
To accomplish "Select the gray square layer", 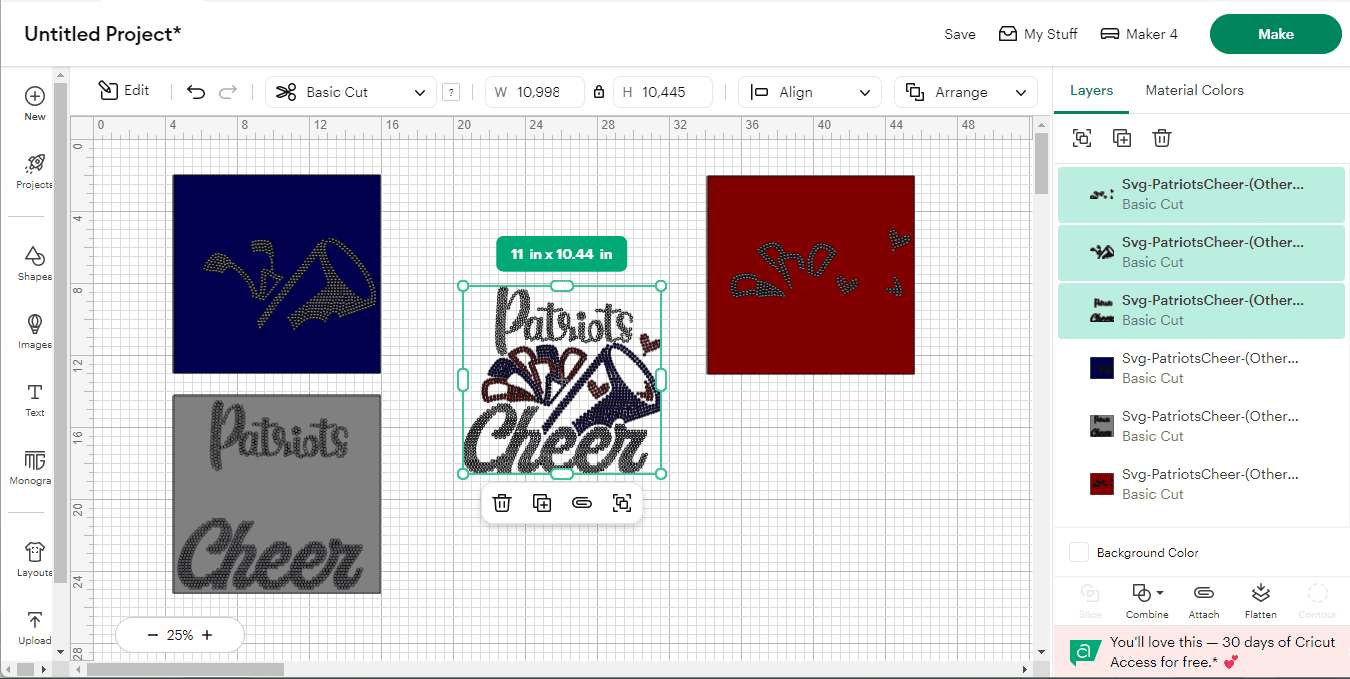I will click(1201, 426).
